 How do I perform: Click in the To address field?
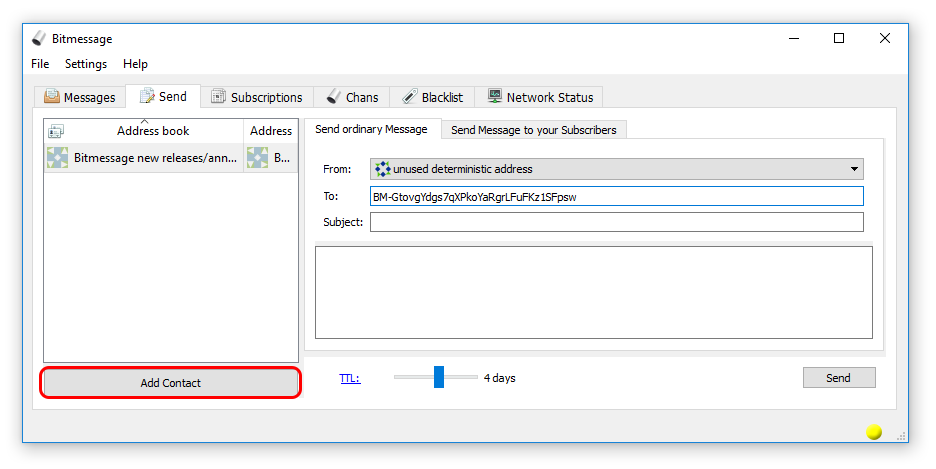[617, 196]
